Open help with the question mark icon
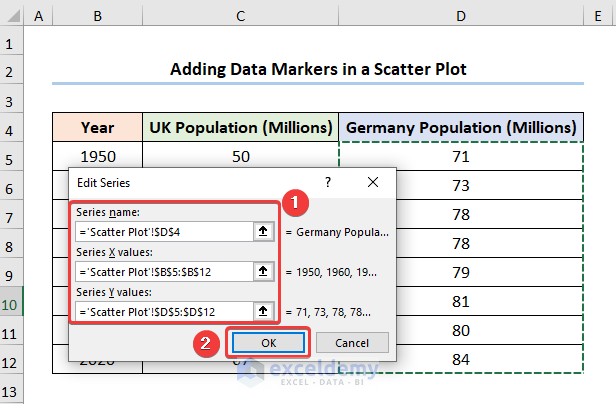The width and height of the screenshot is (616, 404). [x=326, y=183]
